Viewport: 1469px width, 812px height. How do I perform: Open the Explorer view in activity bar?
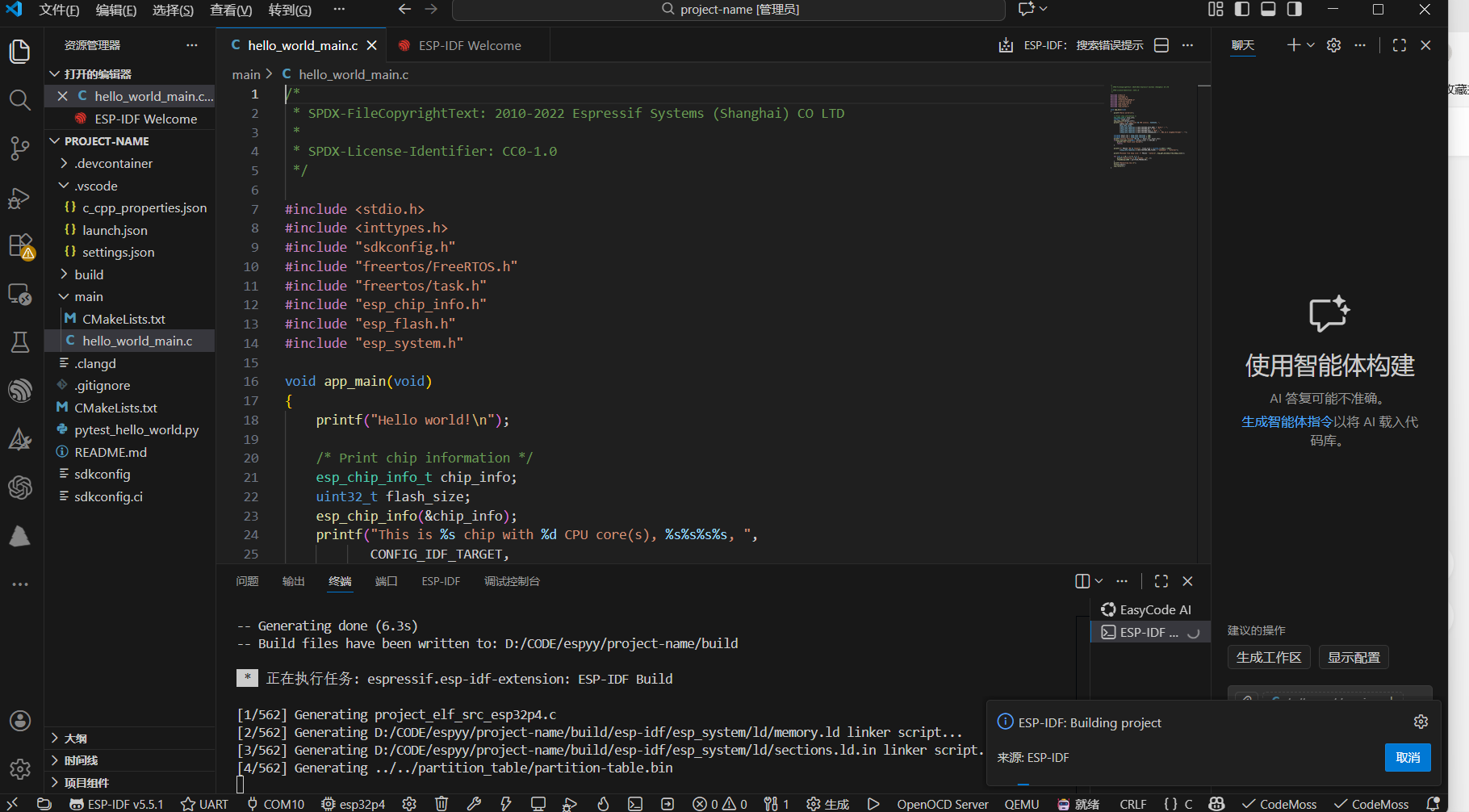[x=19, y=52]
